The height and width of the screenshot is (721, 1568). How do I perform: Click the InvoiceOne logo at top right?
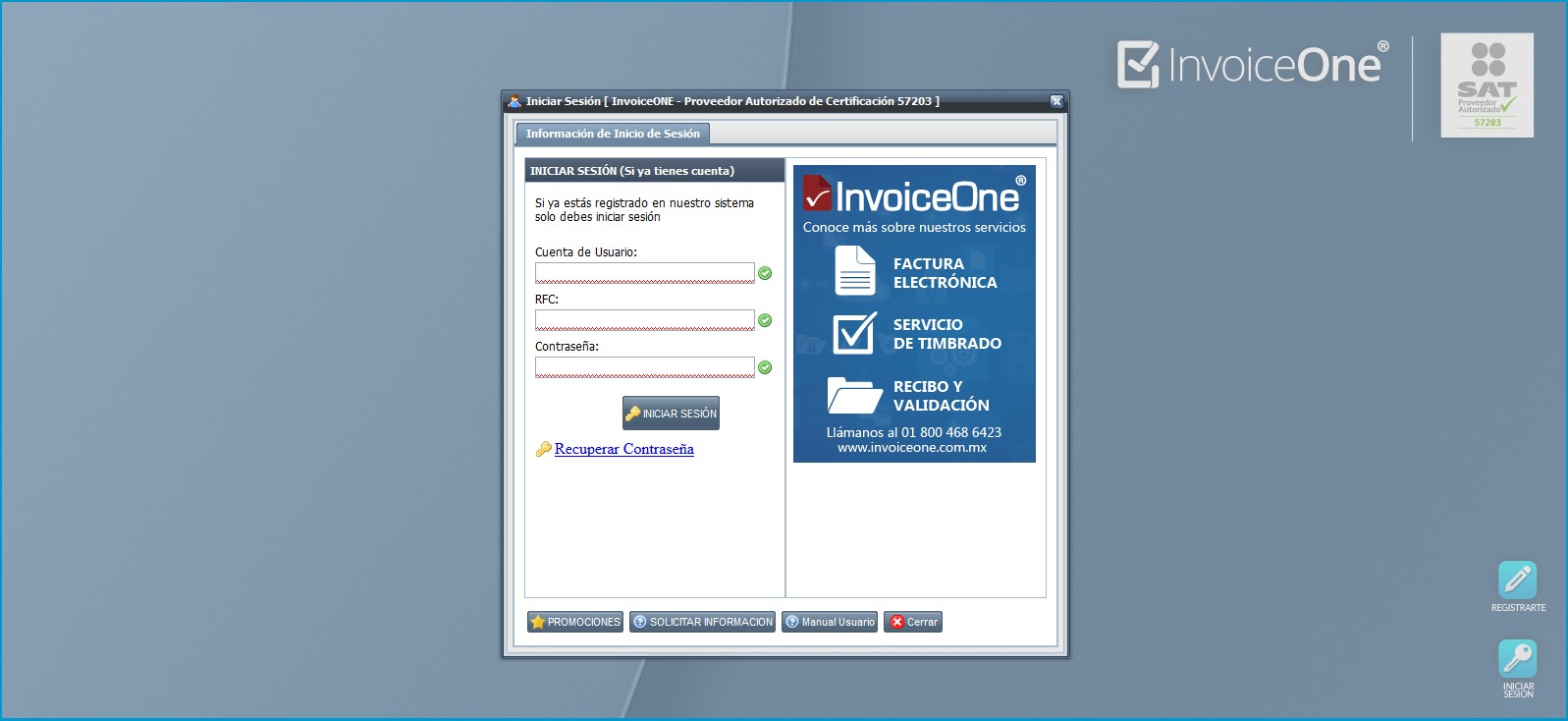point(1253,65)
